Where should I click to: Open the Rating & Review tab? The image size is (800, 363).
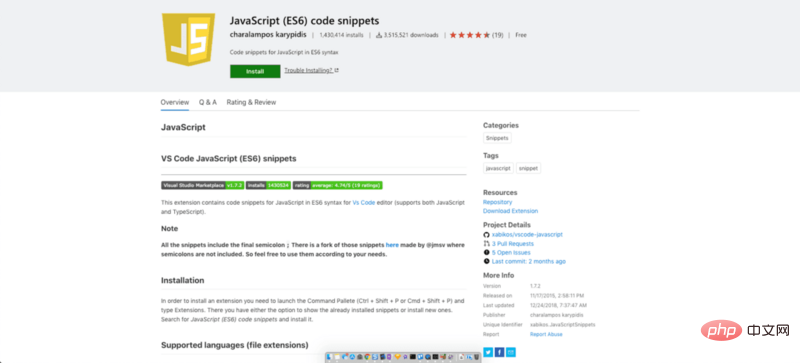252,102
